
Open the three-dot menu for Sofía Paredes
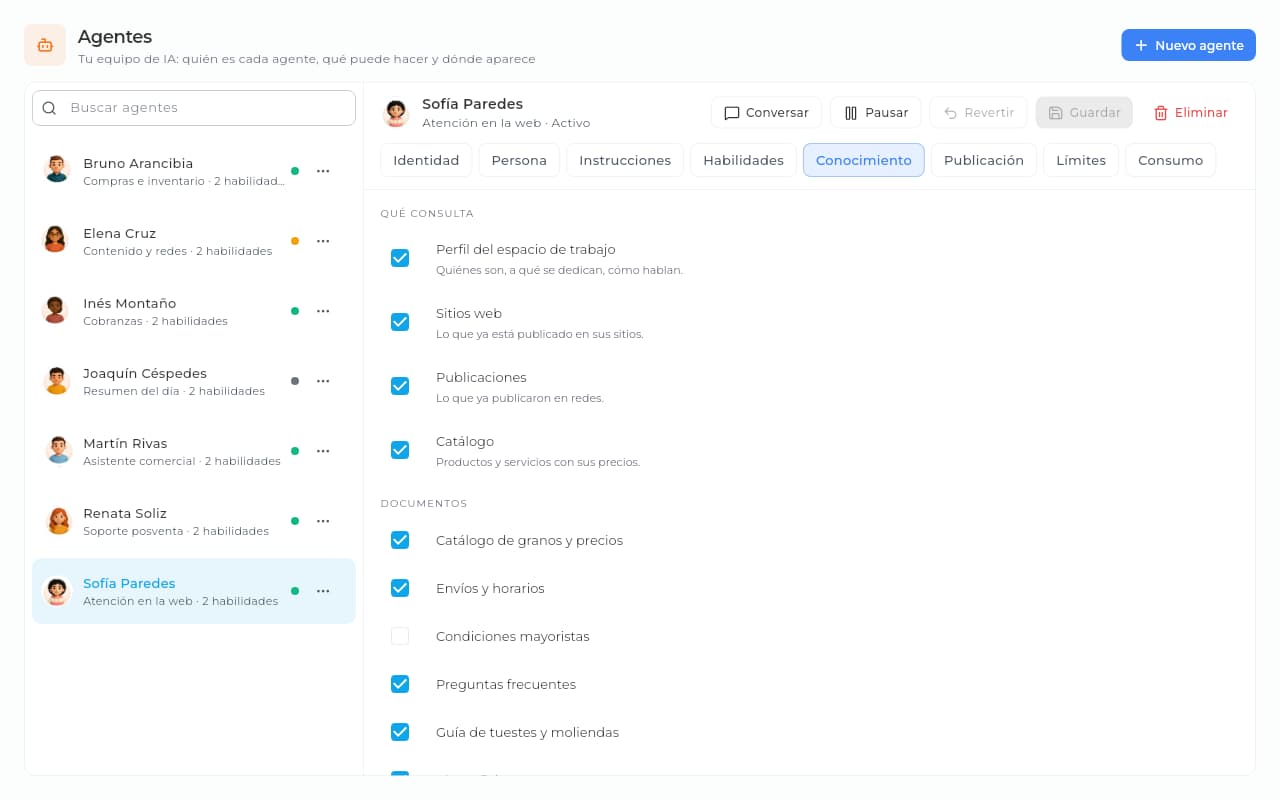[323, 591]
